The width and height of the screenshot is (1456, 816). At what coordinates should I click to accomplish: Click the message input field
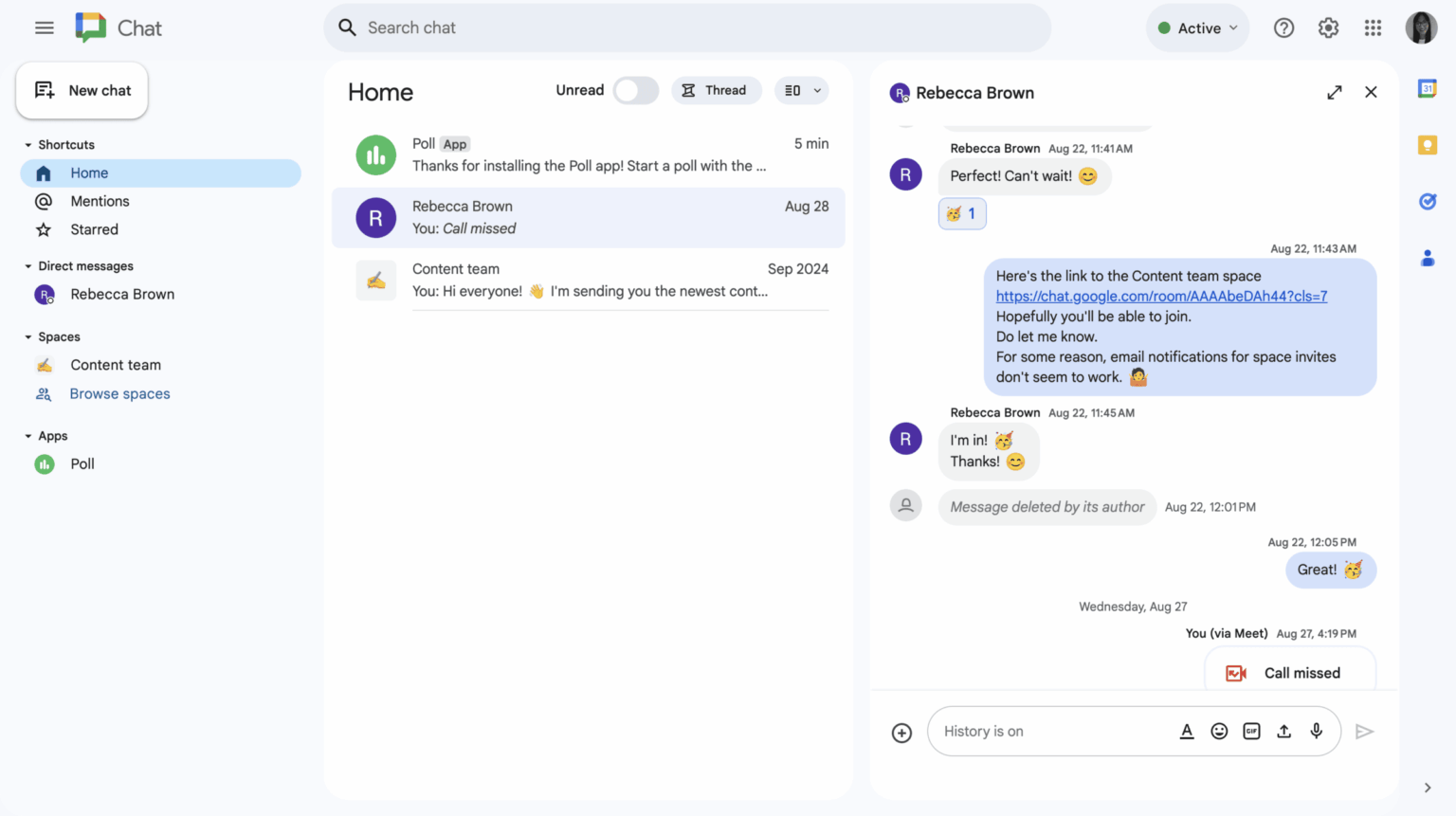[x=1043, y=731]
